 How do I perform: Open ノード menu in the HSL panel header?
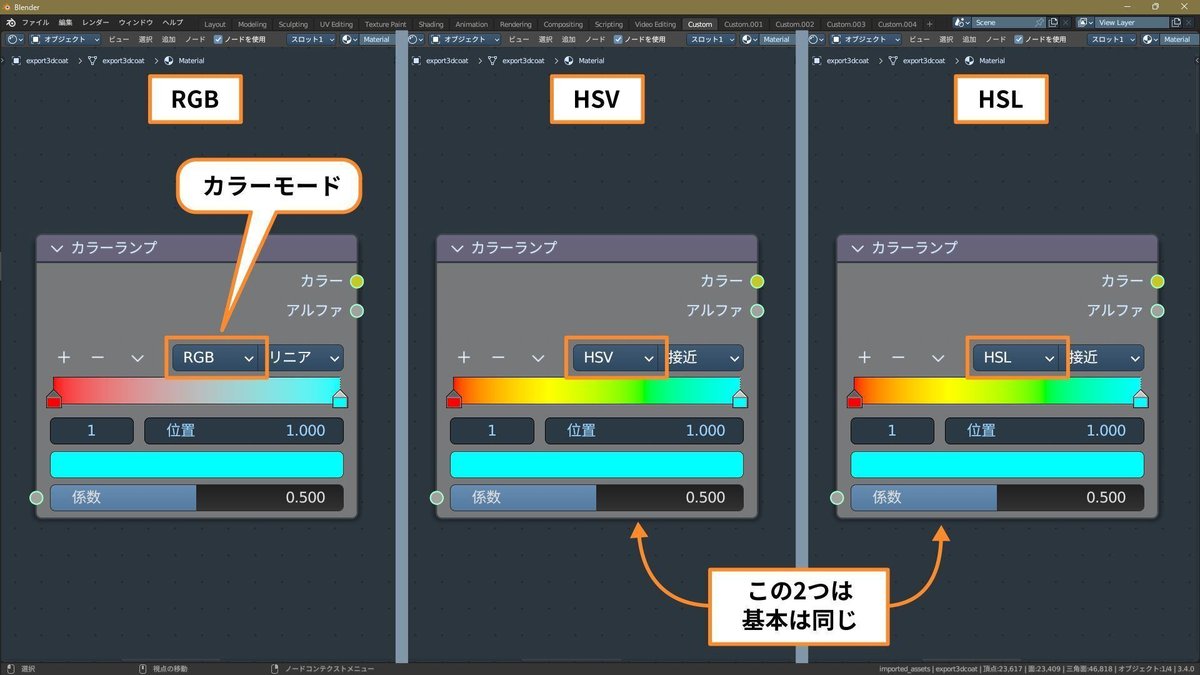(x=995, y=39)
